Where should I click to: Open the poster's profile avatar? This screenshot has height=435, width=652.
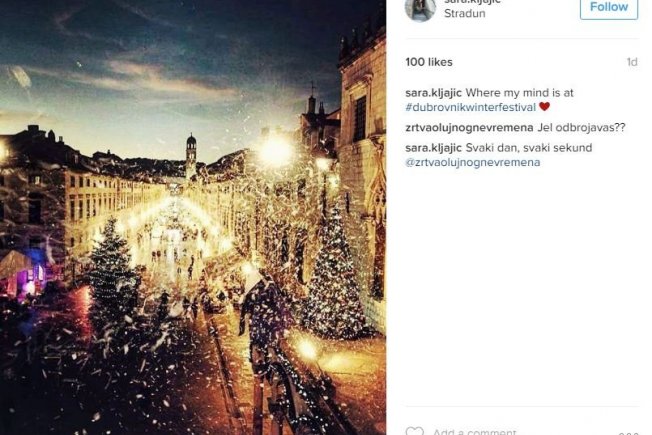pos(420,8)
